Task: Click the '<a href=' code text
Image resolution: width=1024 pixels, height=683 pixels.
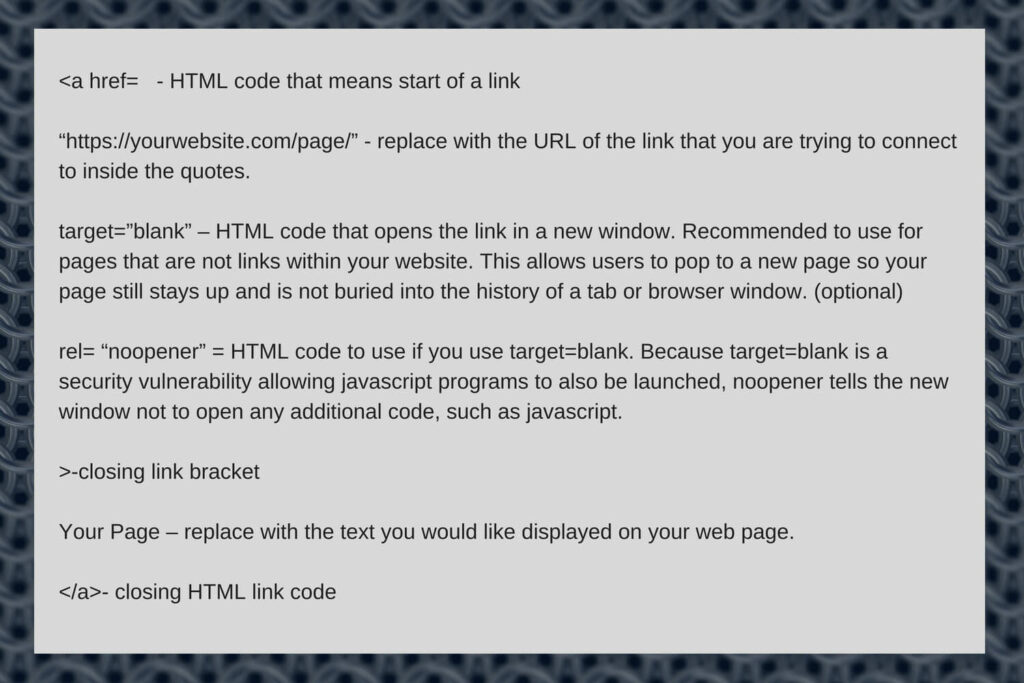Action: pos(99,81)
